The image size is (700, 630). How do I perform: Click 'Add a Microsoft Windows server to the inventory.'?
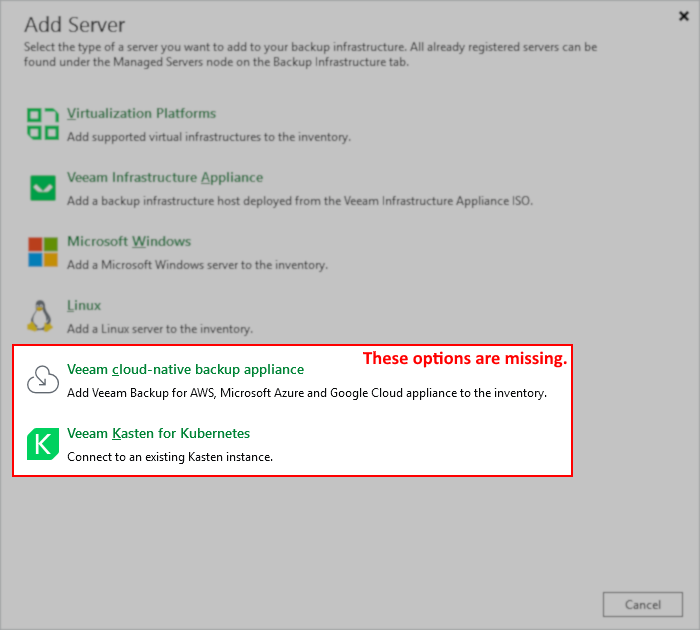click(197, 265)
